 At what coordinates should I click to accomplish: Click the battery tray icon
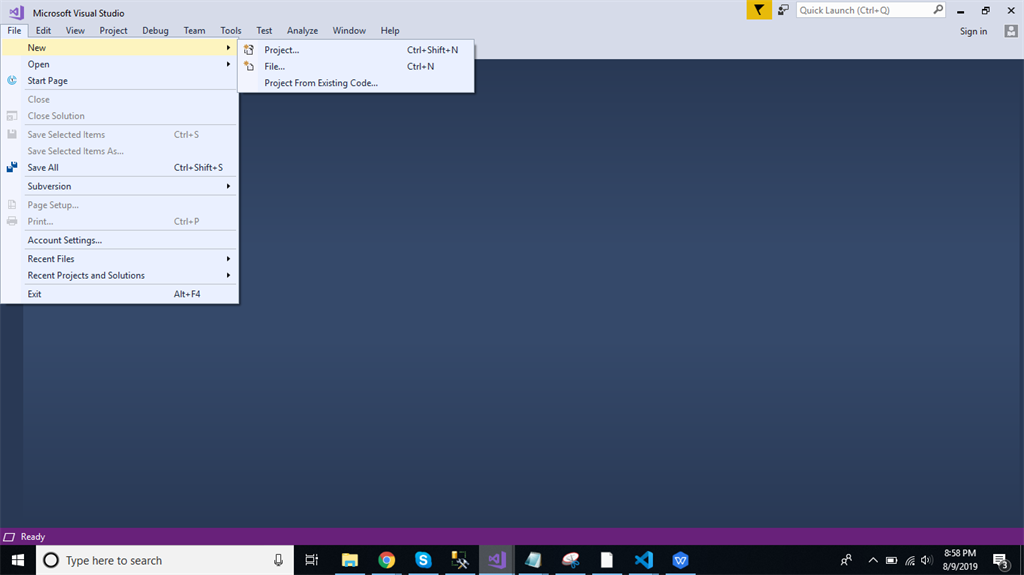[891, 560]
